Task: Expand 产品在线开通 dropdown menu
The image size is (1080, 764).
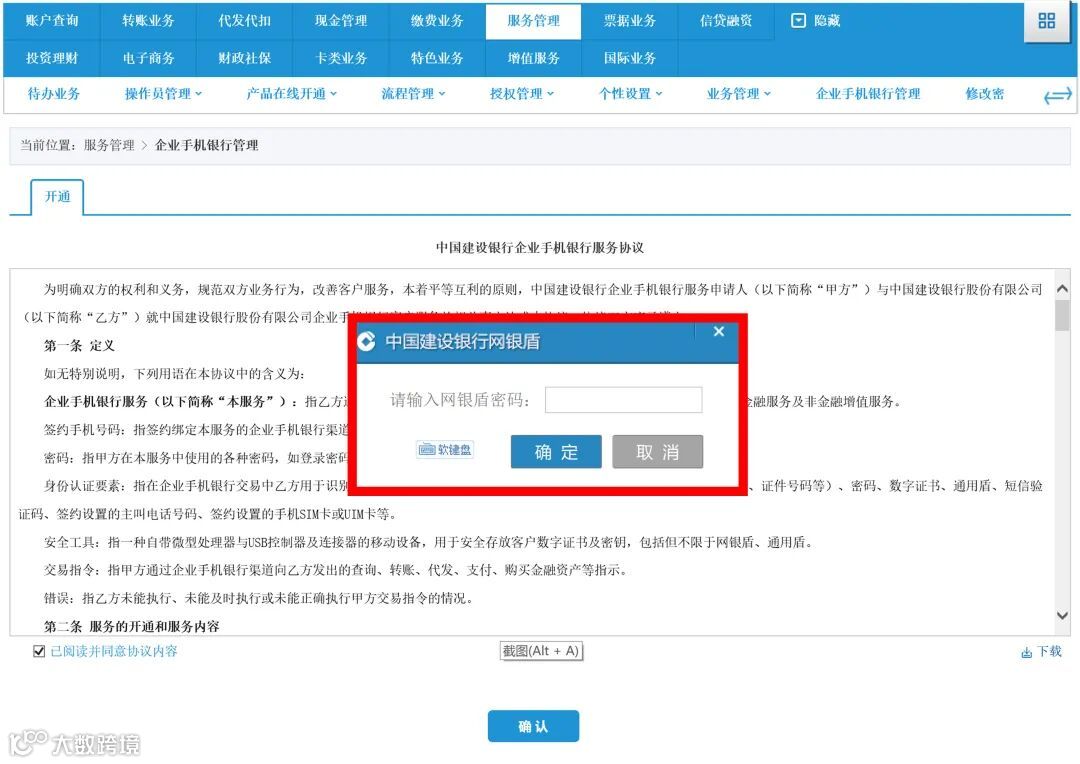Action: click(291, 94)
